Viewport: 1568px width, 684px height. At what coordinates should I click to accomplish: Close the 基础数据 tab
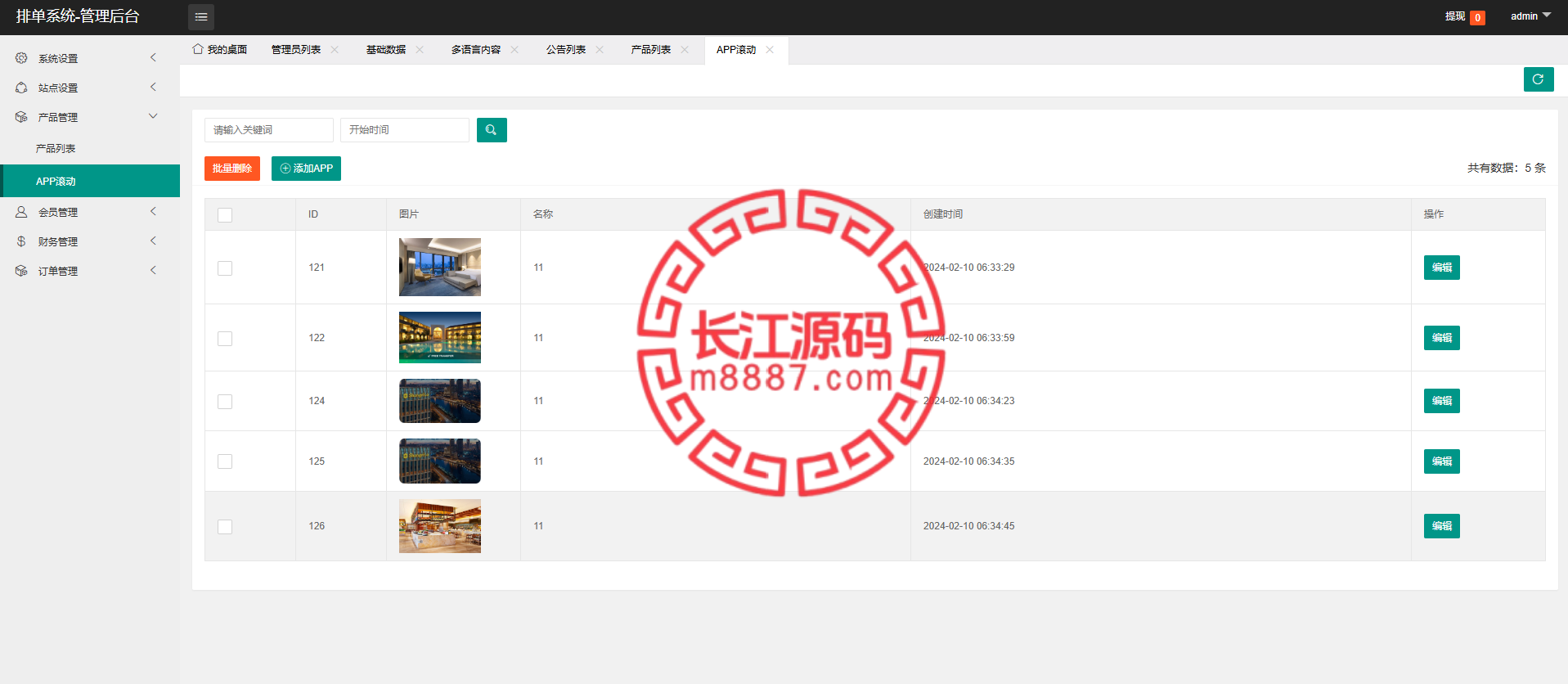(x=420, y=50)
